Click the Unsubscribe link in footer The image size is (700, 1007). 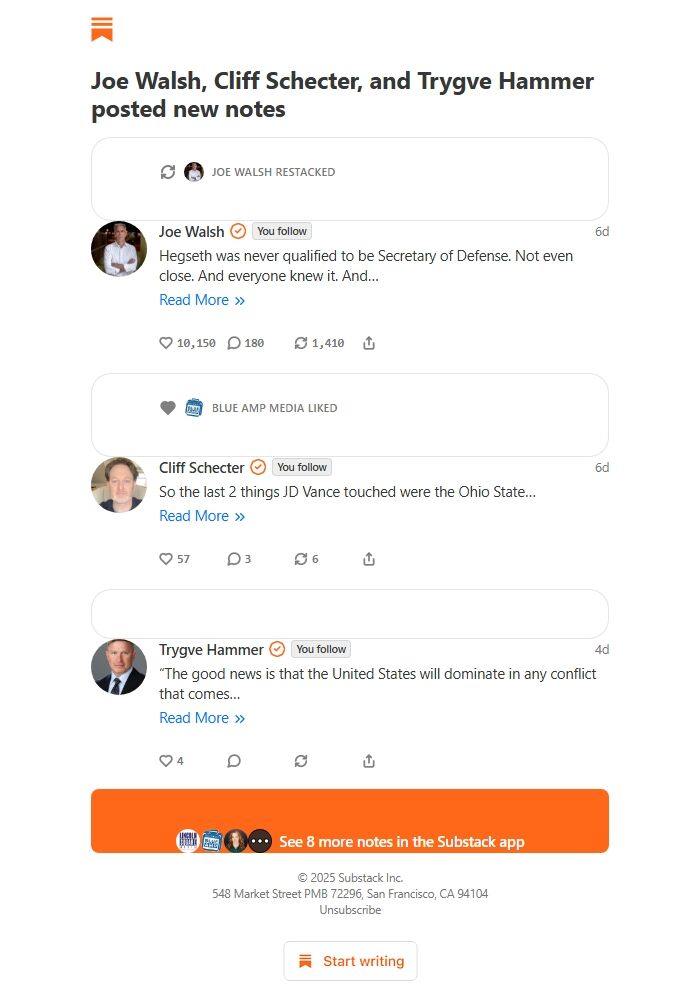point(350,910)
